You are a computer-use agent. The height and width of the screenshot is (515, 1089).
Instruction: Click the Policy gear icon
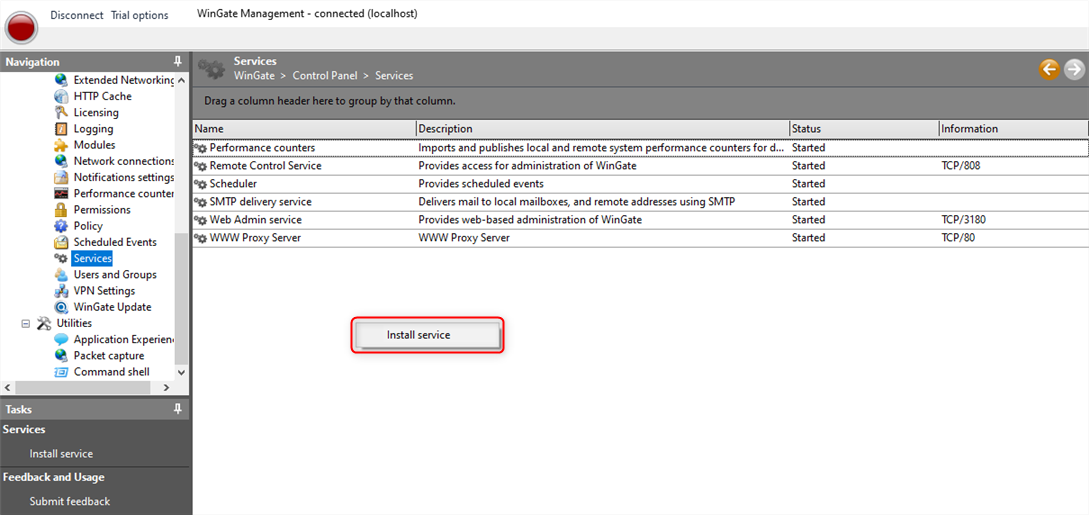click(x=61, y=226)
